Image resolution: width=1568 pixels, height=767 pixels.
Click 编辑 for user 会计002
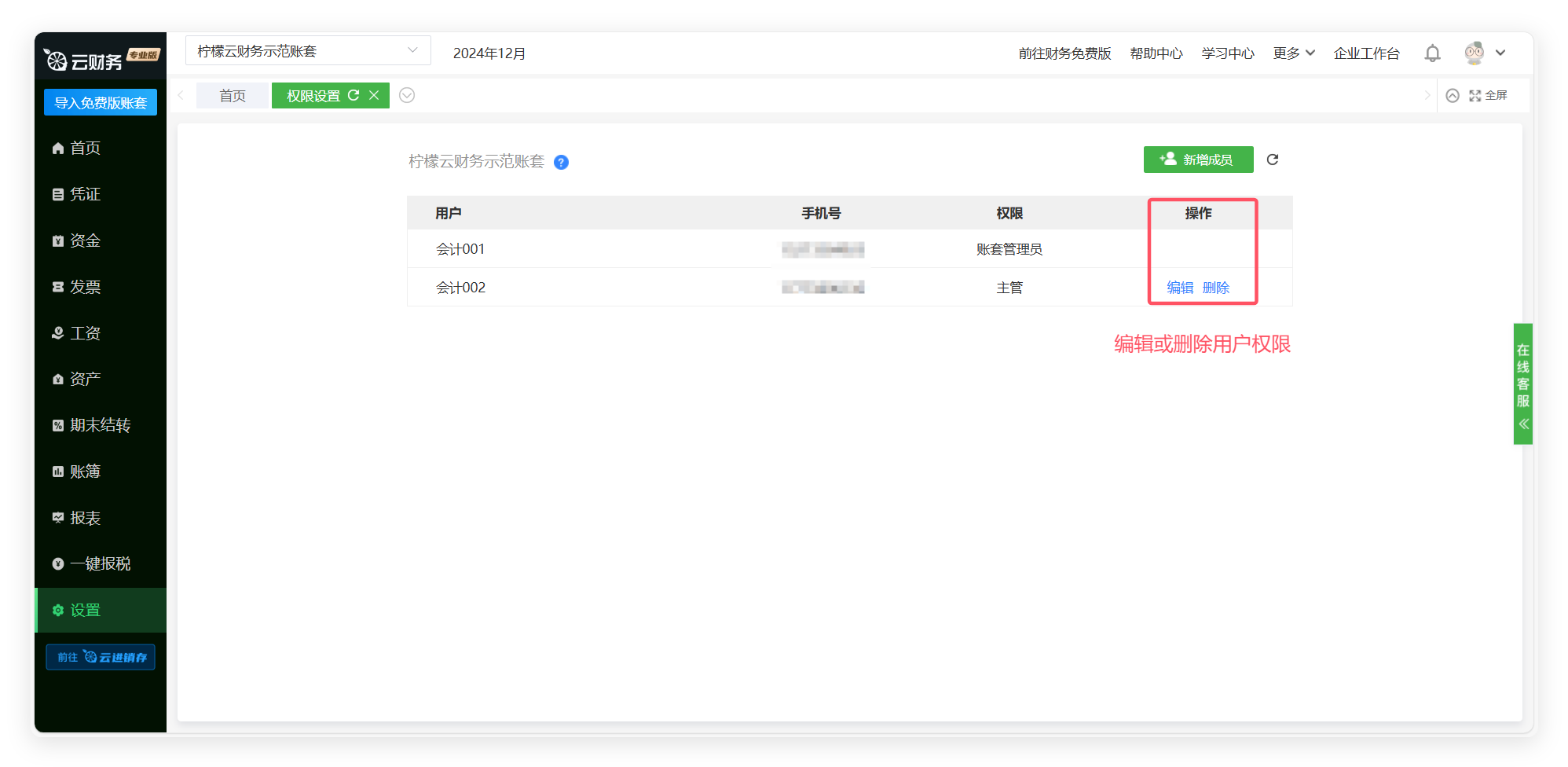click(1179, 288)
